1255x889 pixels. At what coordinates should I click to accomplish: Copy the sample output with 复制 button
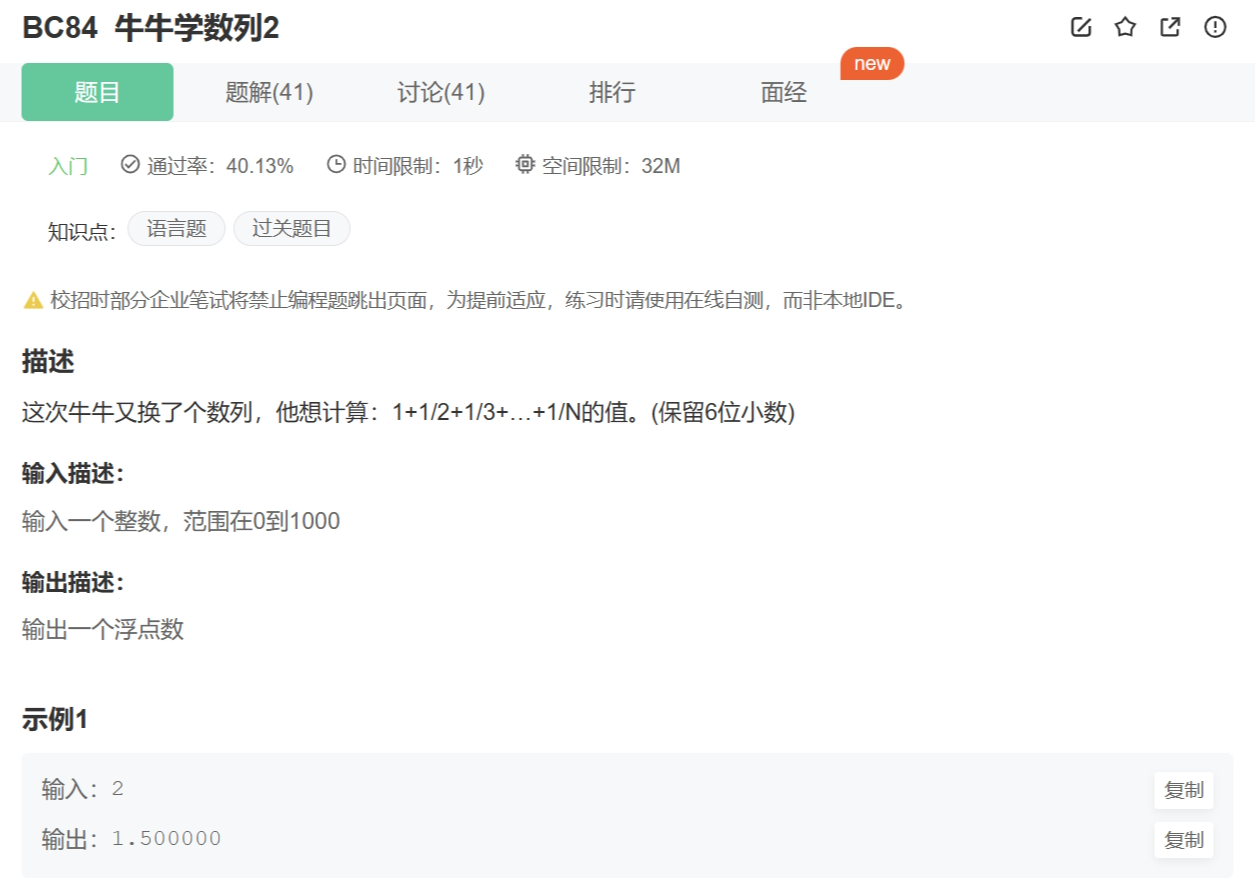(x=1183, y=839)
